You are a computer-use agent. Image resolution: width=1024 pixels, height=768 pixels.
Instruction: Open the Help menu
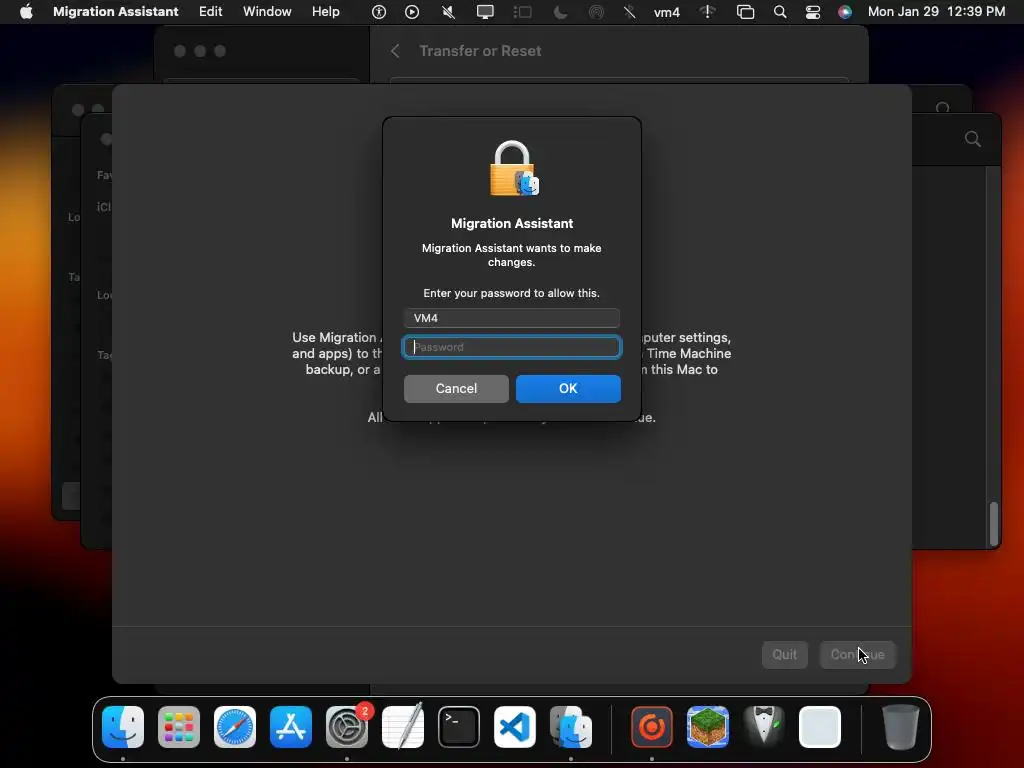[325, 12]
